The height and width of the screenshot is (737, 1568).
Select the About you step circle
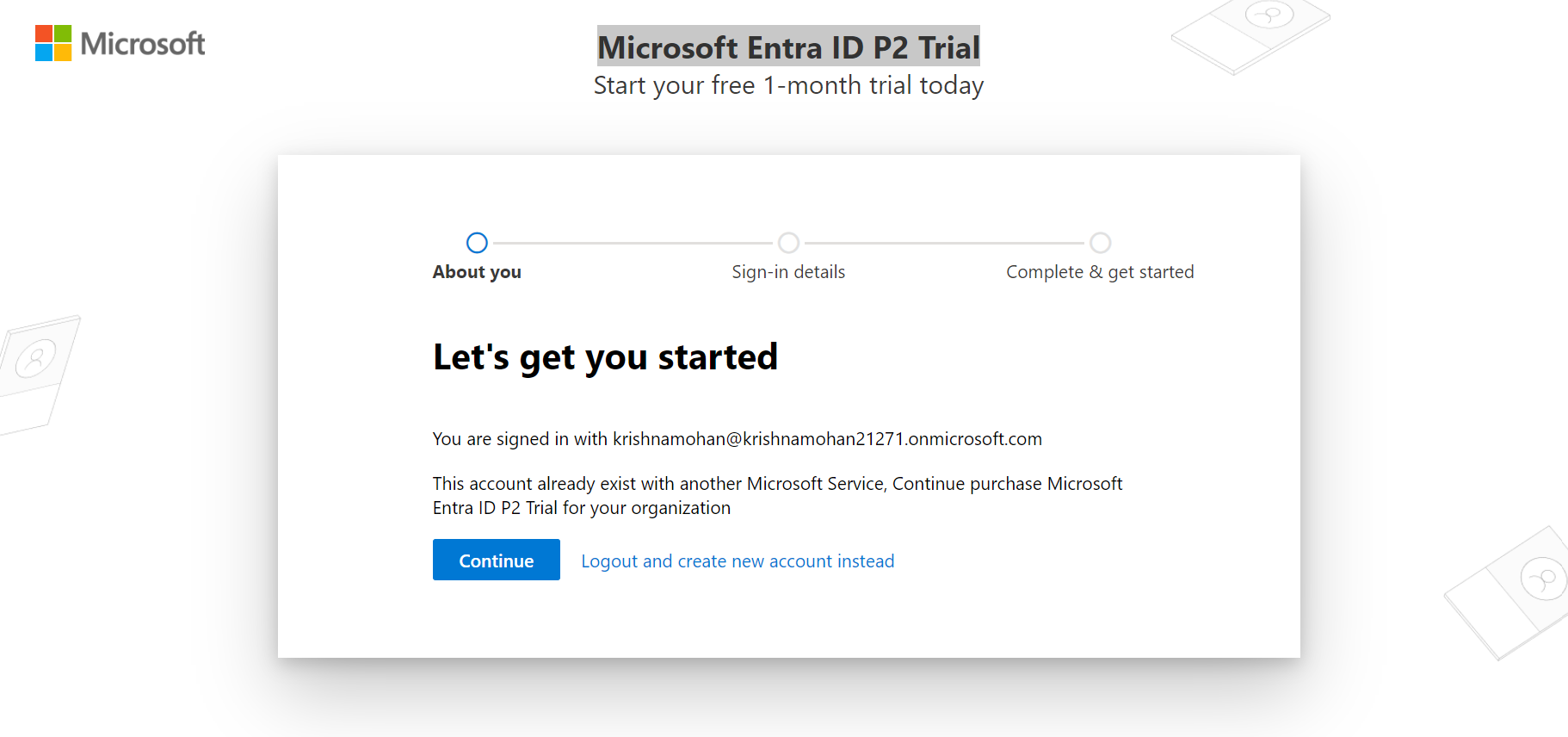pos(477,243)
